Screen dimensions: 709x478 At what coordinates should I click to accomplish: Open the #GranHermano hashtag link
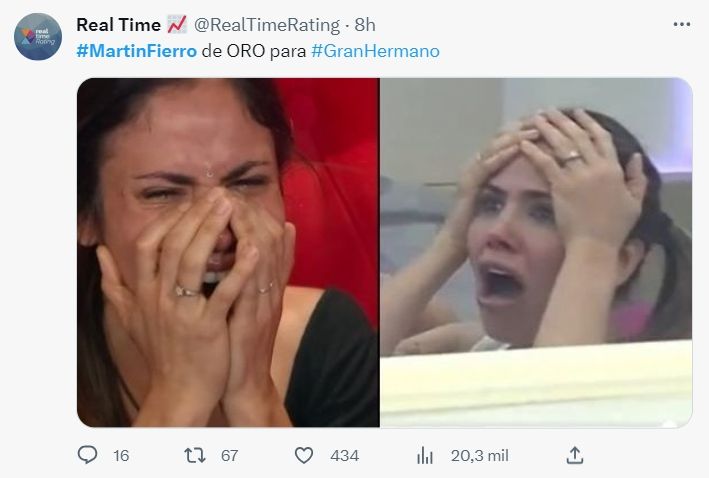375,50
